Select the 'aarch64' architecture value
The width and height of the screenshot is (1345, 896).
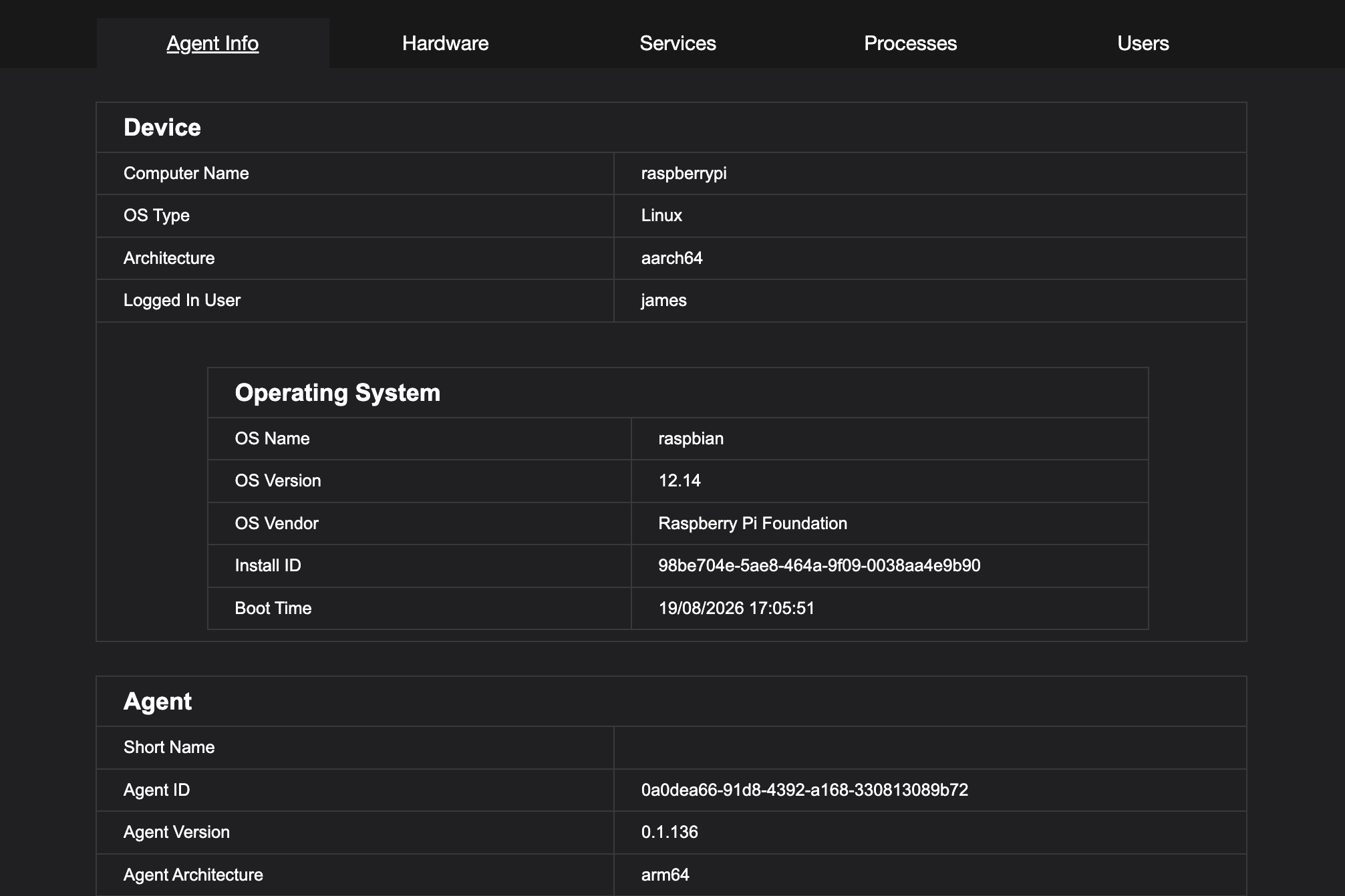tap(671, 258)
